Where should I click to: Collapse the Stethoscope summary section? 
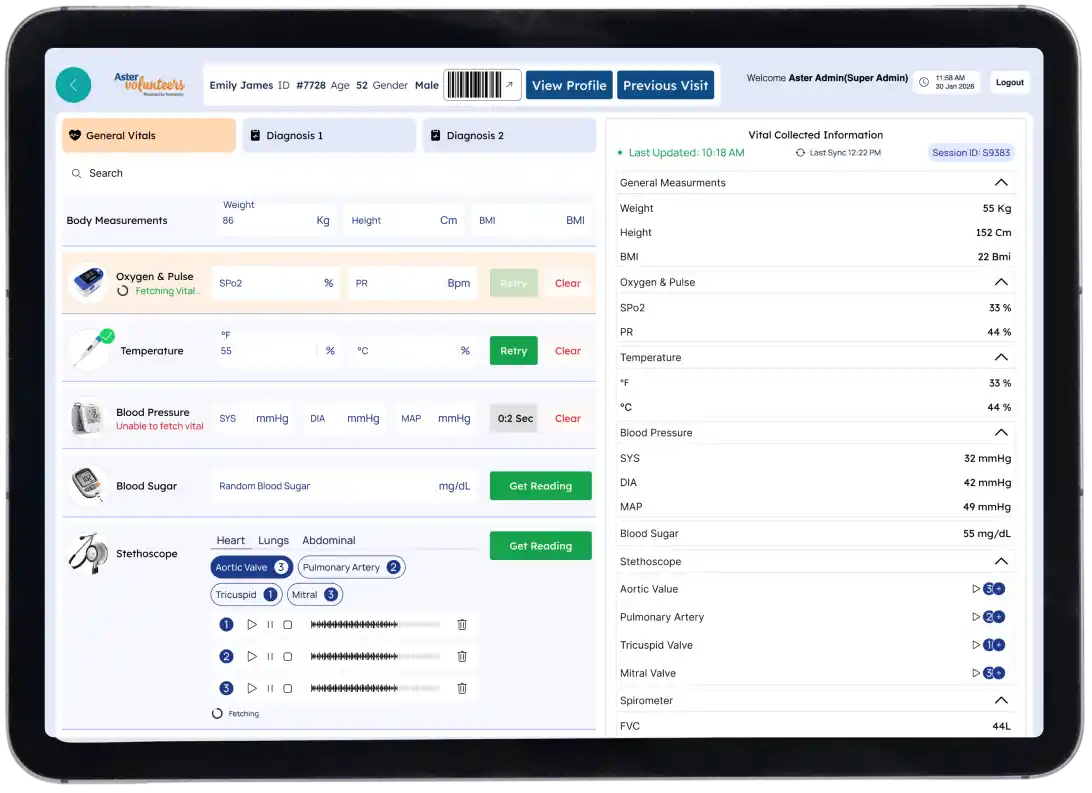click(1001, 561)
